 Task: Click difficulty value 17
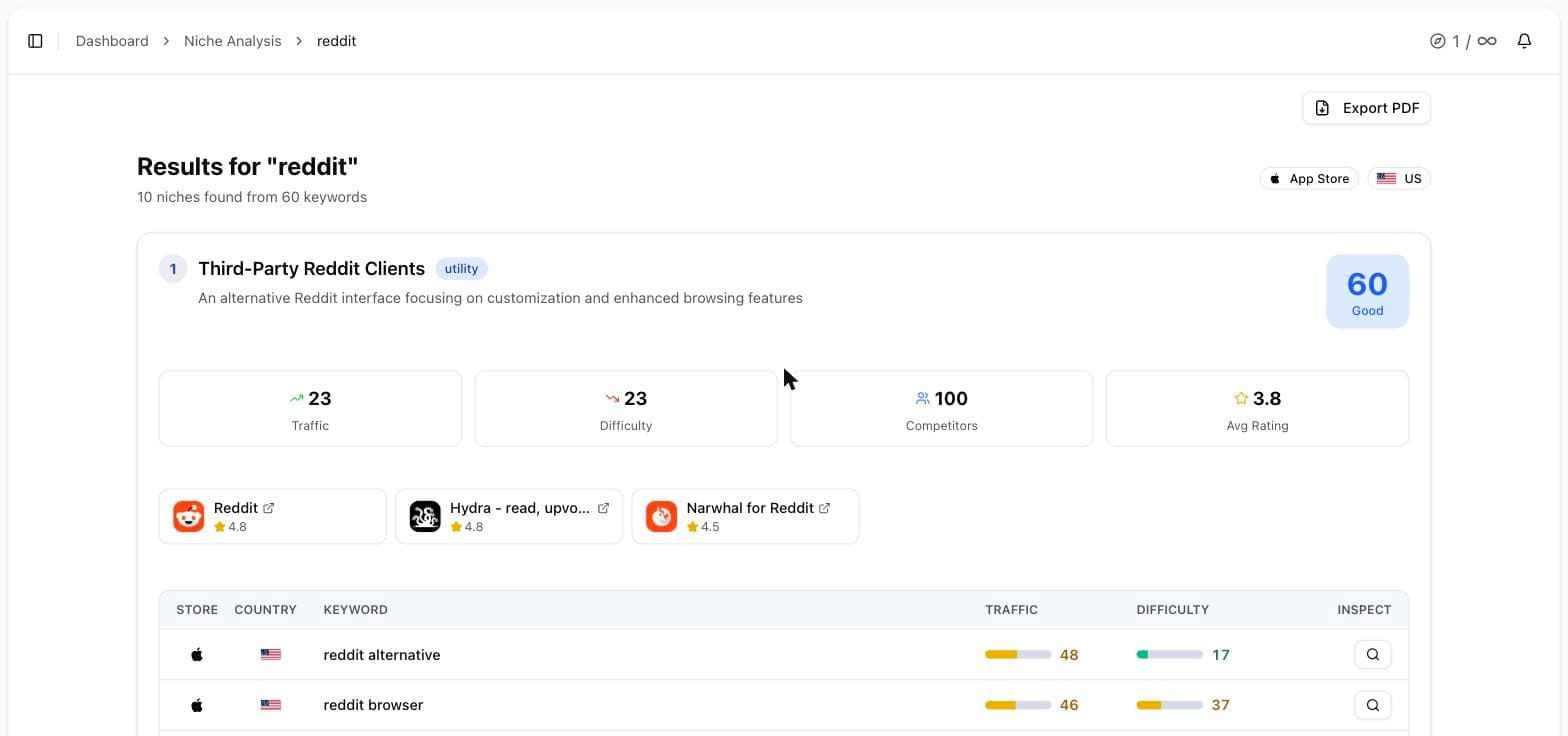click(1220, 655)
